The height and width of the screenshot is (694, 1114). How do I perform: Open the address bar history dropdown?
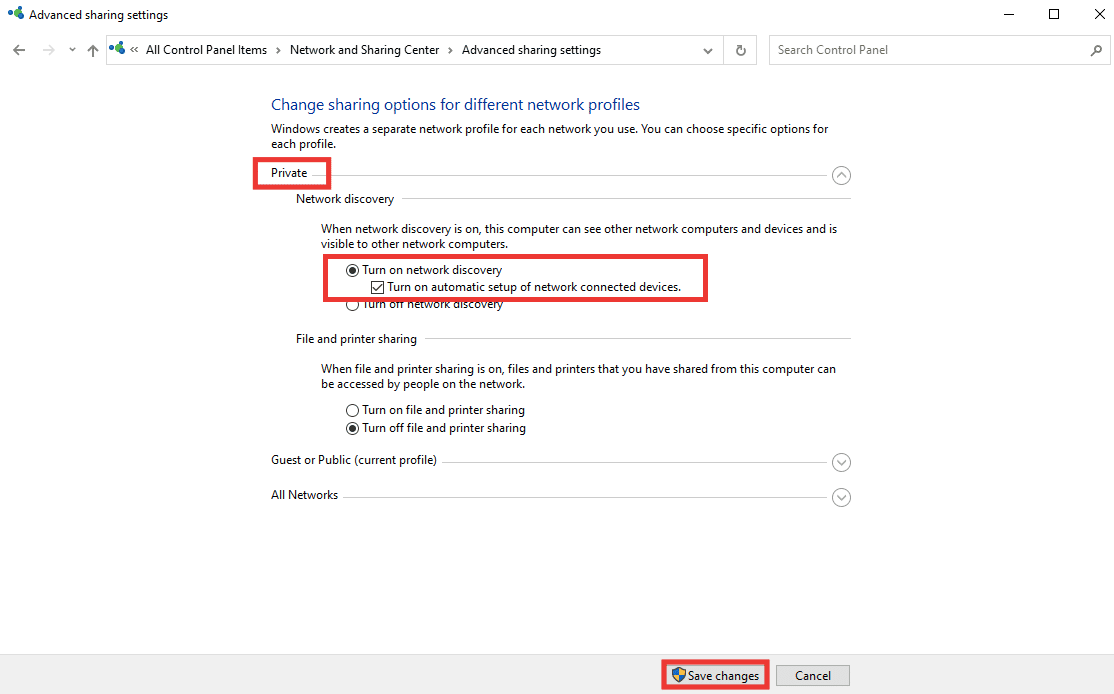pyautogui.click(x=708, y=49)
